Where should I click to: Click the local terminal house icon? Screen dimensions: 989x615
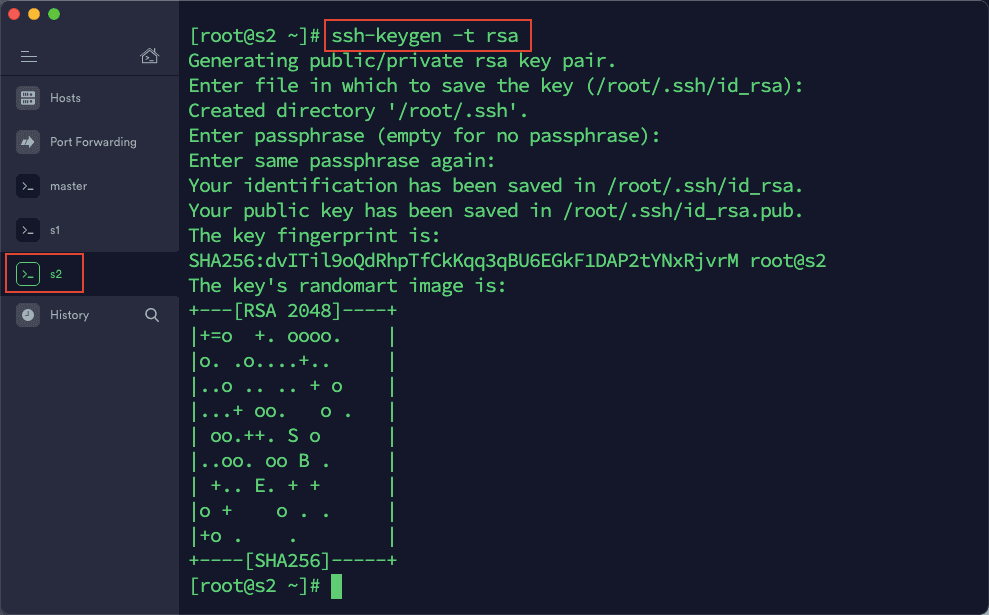[x=149, y=56]
